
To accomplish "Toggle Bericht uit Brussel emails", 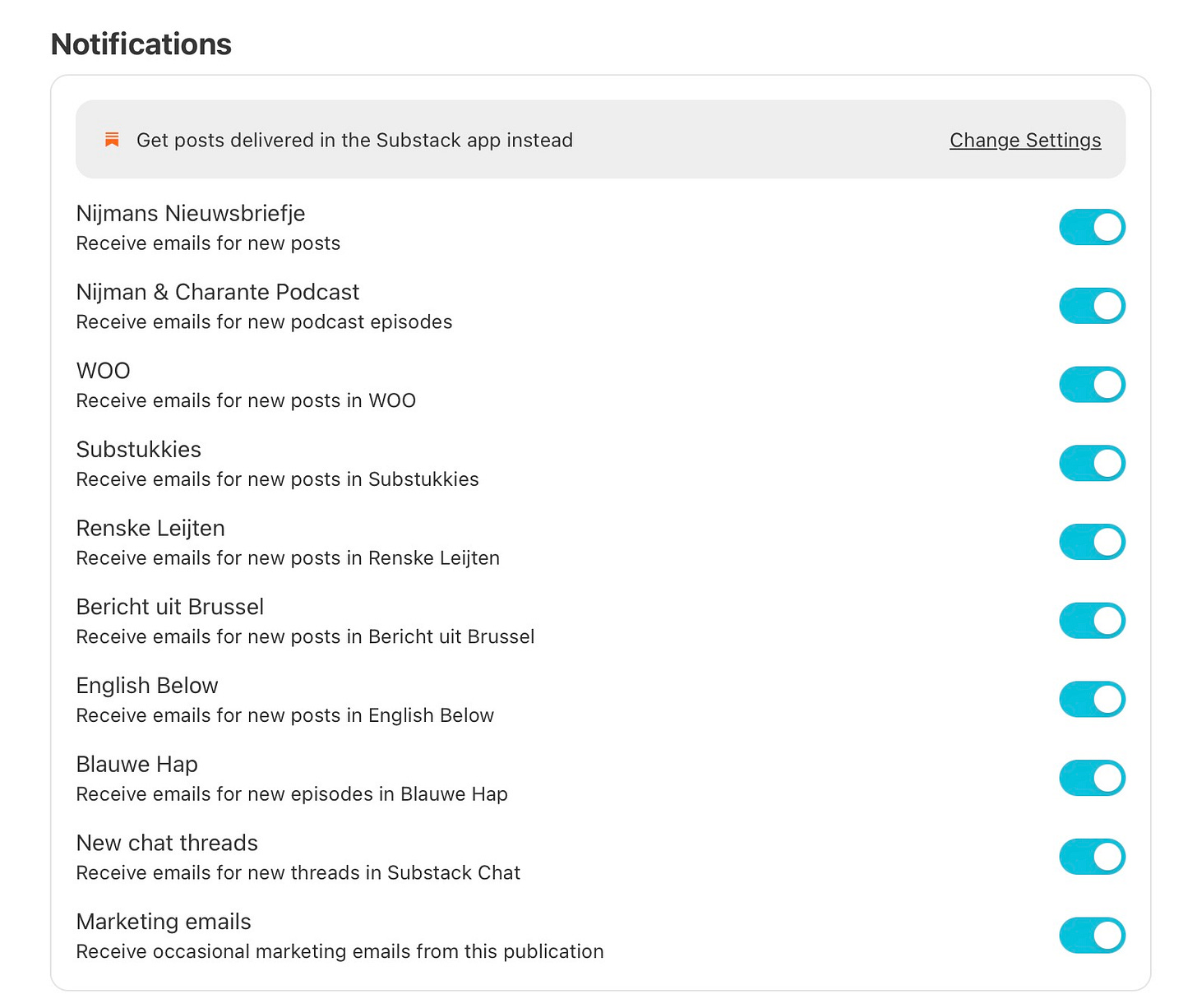I will (x=1092, y=621).
